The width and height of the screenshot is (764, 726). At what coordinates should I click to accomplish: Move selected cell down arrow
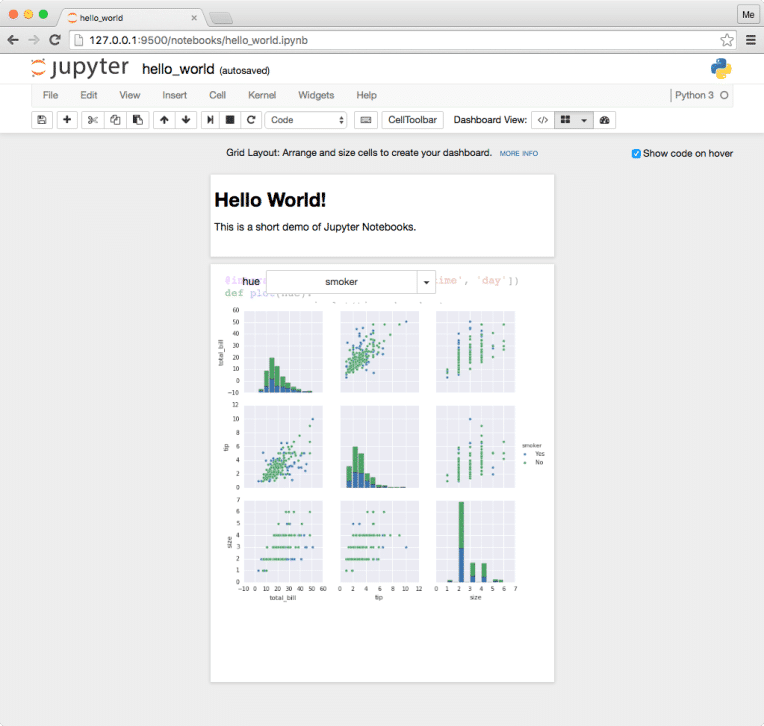[186, 120]
